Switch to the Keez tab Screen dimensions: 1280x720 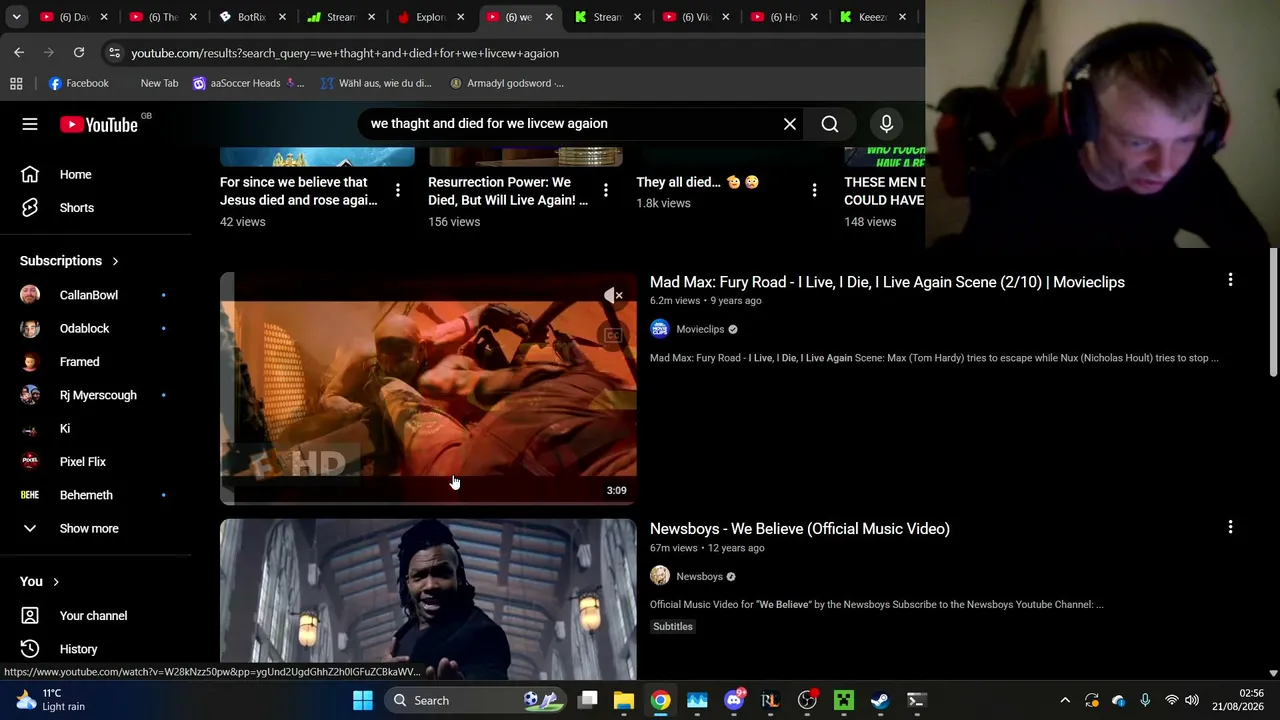coord(874,17)
